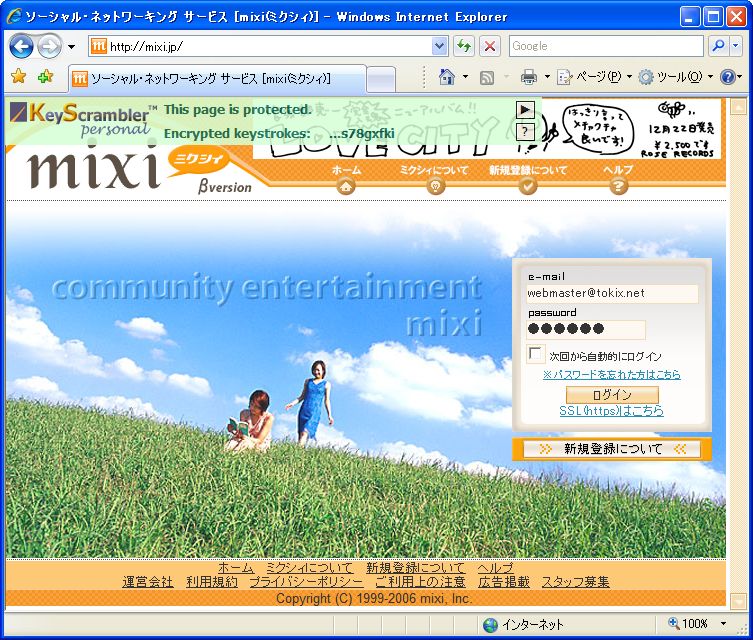
Task: Open the ツール(O) menu
Action: pos(676,77)
